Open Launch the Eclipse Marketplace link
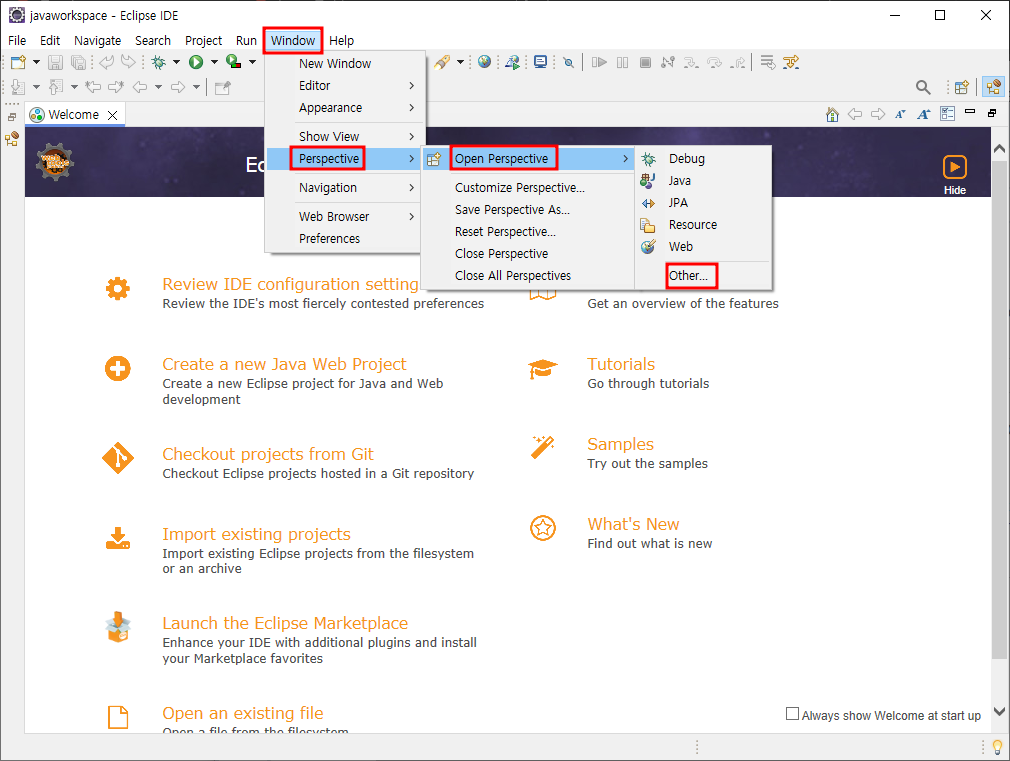Viewport: 1010px width, 761px height. point(285,623)
